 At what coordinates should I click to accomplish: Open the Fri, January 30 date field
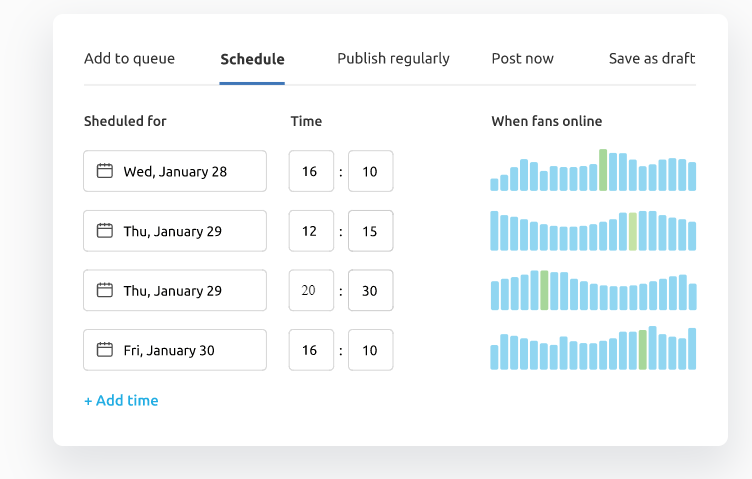(175, 350)
